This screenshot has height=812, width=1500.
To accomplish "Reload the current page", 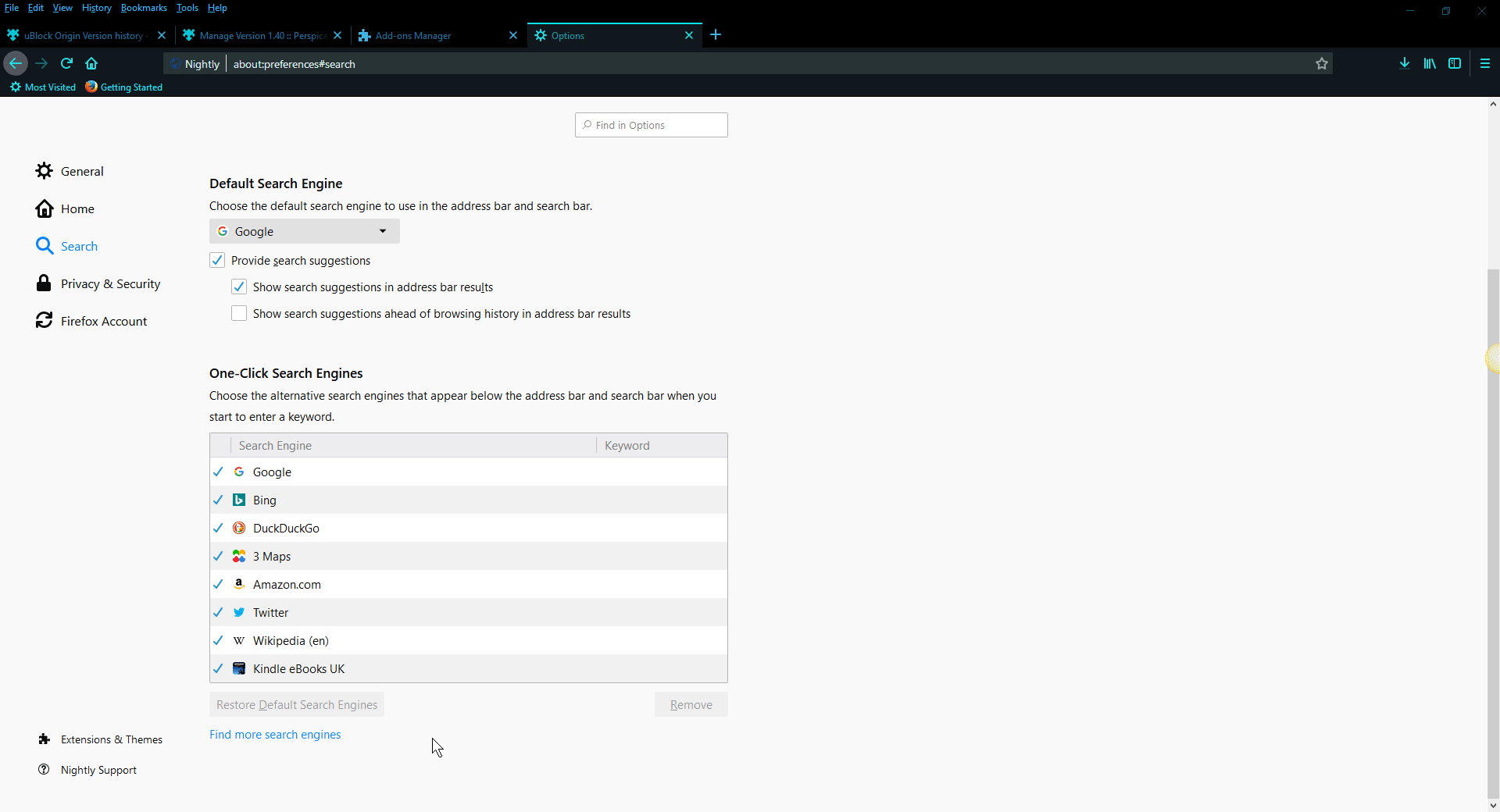I will coord(66,63).
